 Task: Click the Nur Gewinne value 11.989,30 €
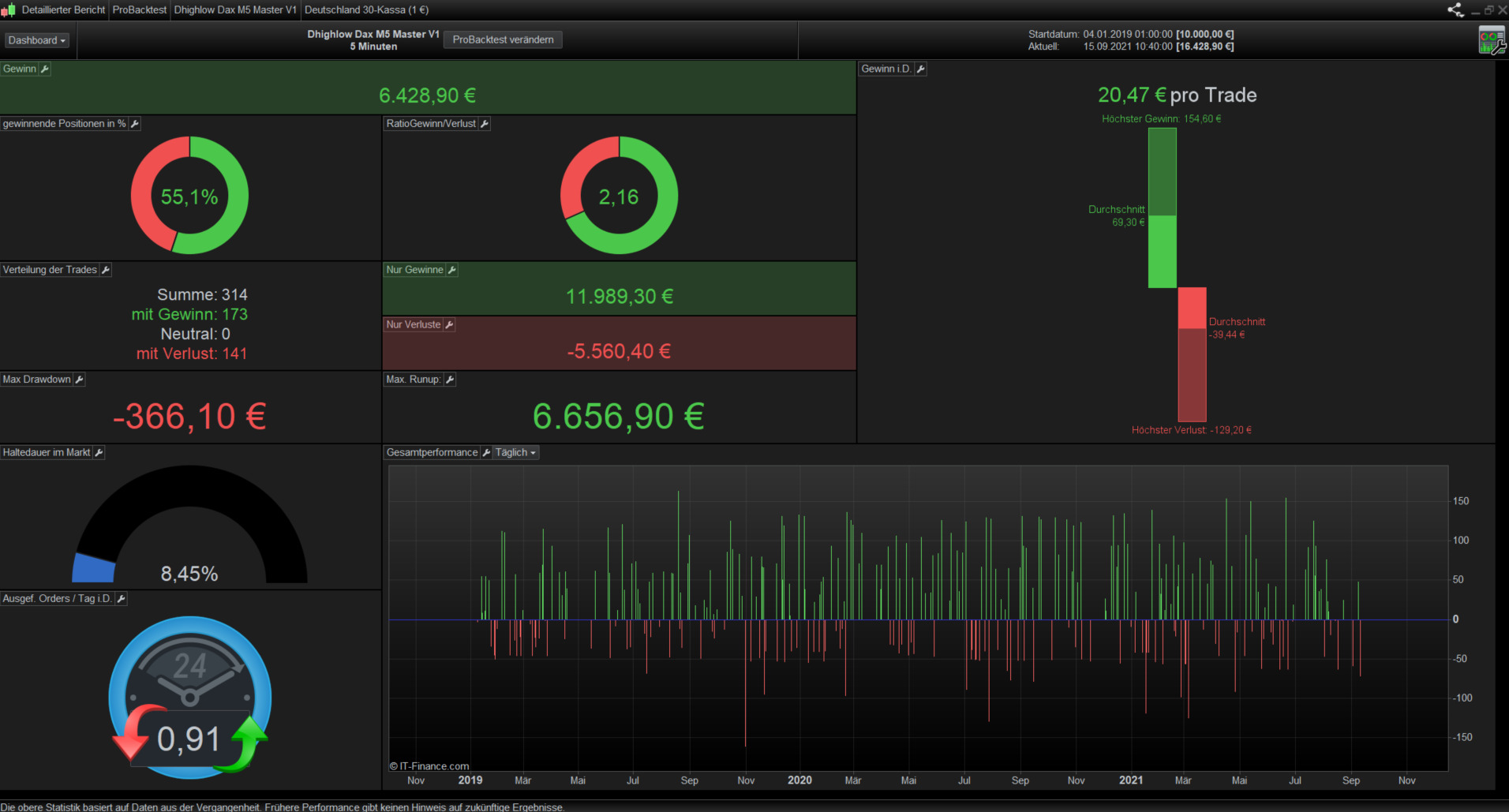click(x=620, y=297)
